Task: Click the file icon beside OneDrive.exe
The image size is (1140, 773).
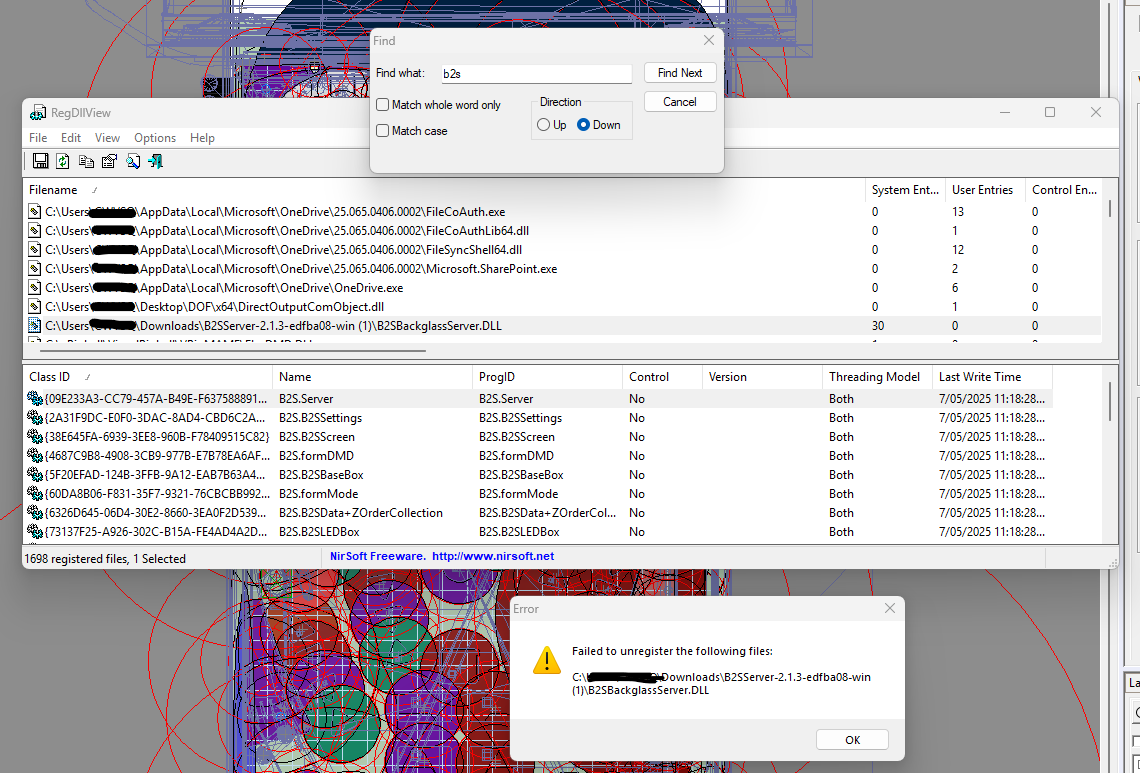Action: click(x=34, y=287)
